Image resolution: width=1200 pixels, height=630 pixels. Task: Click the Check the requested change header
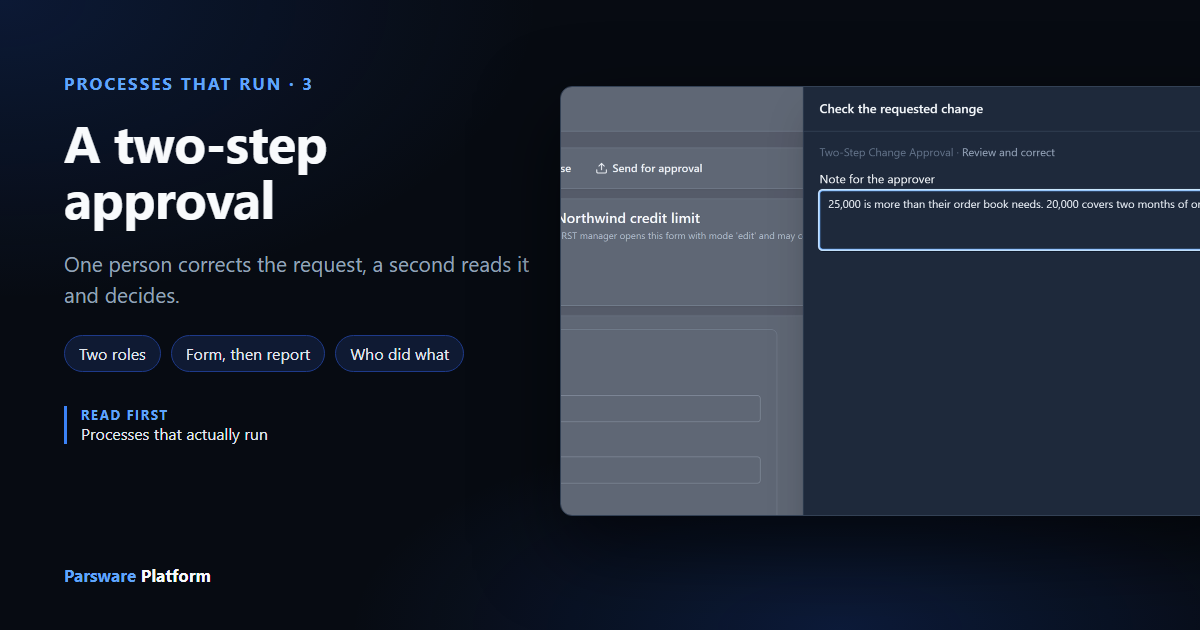coord(901,109)
